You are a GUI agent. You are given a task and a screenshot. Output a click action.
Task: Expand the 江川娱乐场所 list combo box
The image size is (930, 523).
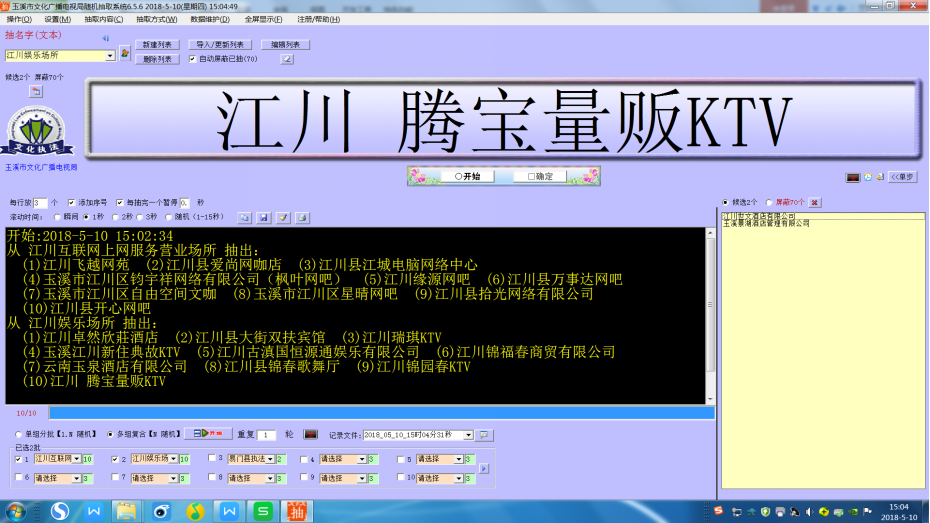tap(110, 55)
